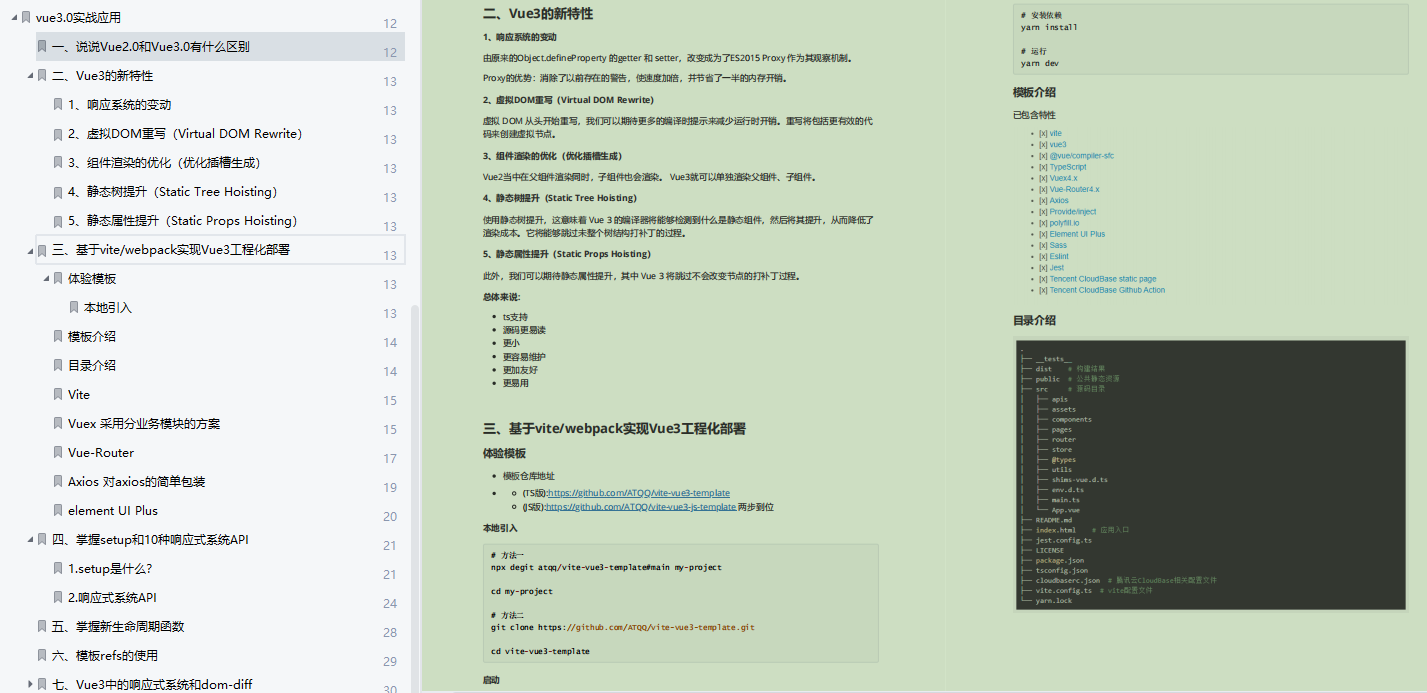Select the "四、掌握setup和10种响应式系统API" outline entry
Screen dimensions: 1427x693
[150, 539]
